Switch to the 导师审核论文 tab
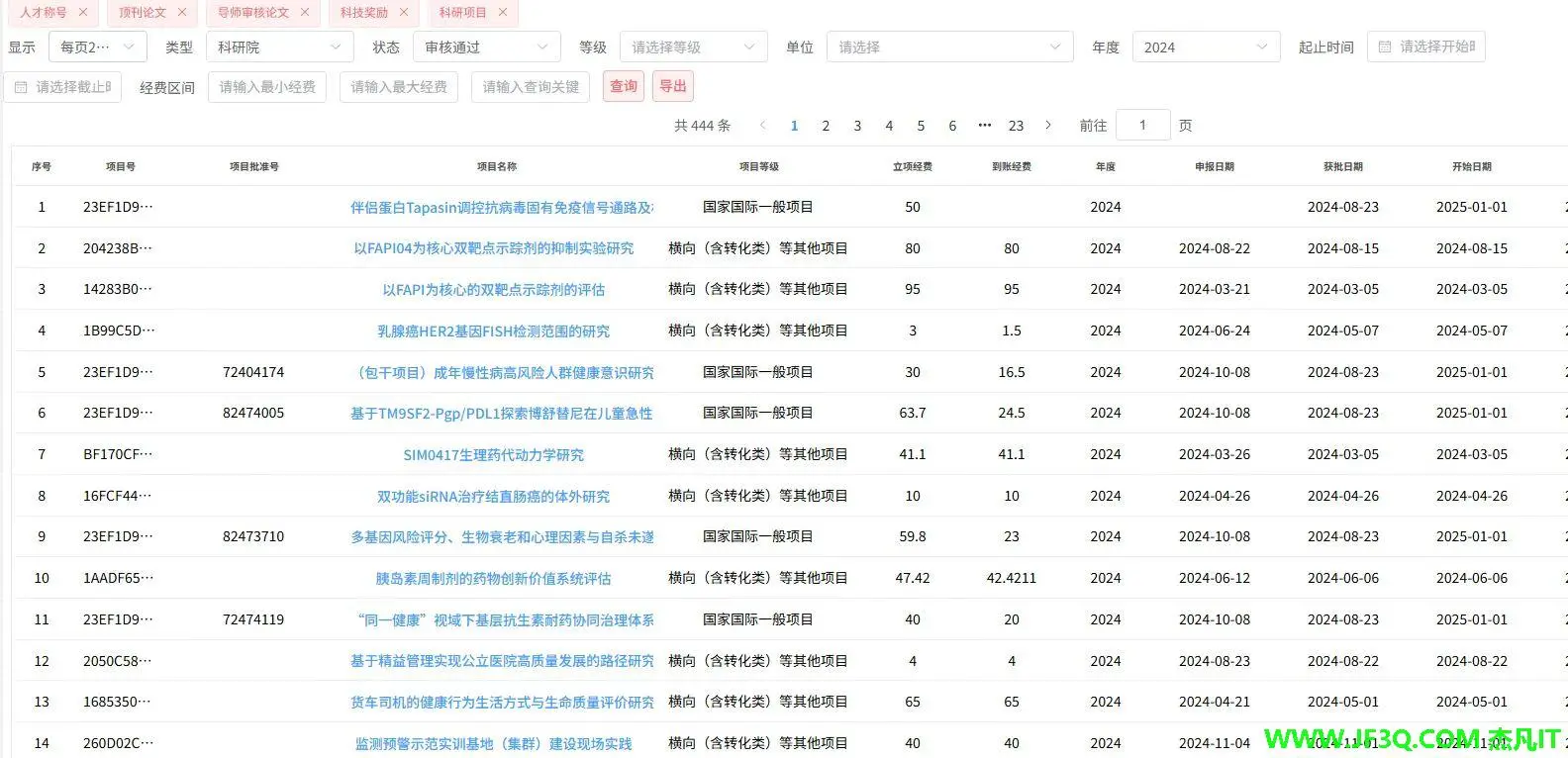This screenshot has width=1568, height=758. (x=253, y=12)
